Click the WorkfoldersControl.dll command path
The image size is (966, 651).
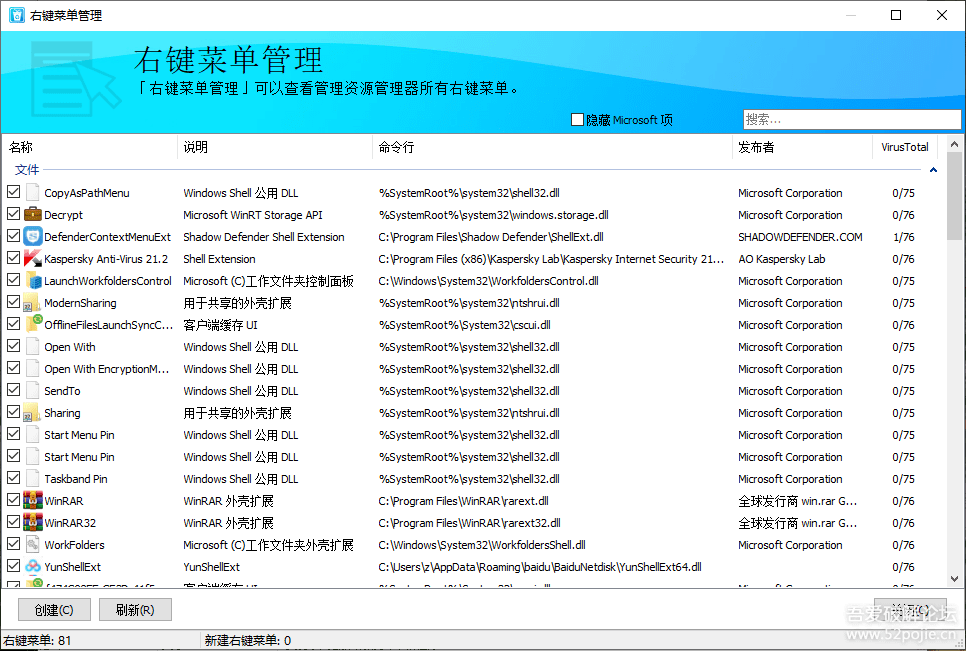[x=489, y=281]
